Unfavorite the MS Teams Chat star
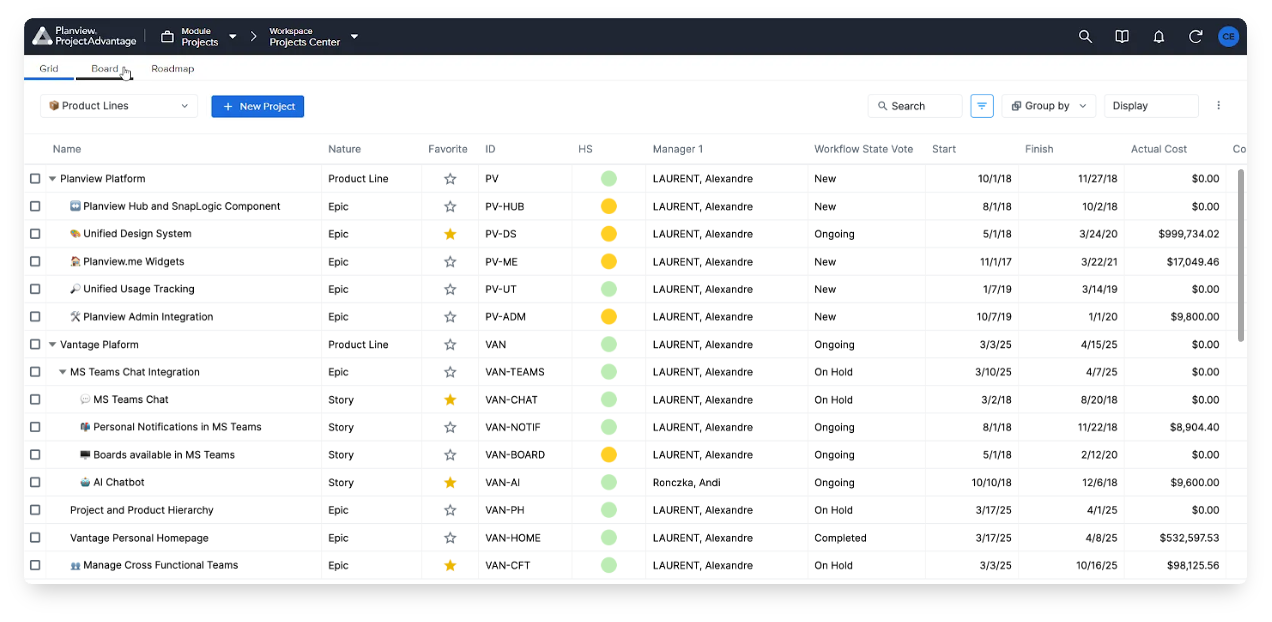1272x622 pixels. [x=450, y=400]
